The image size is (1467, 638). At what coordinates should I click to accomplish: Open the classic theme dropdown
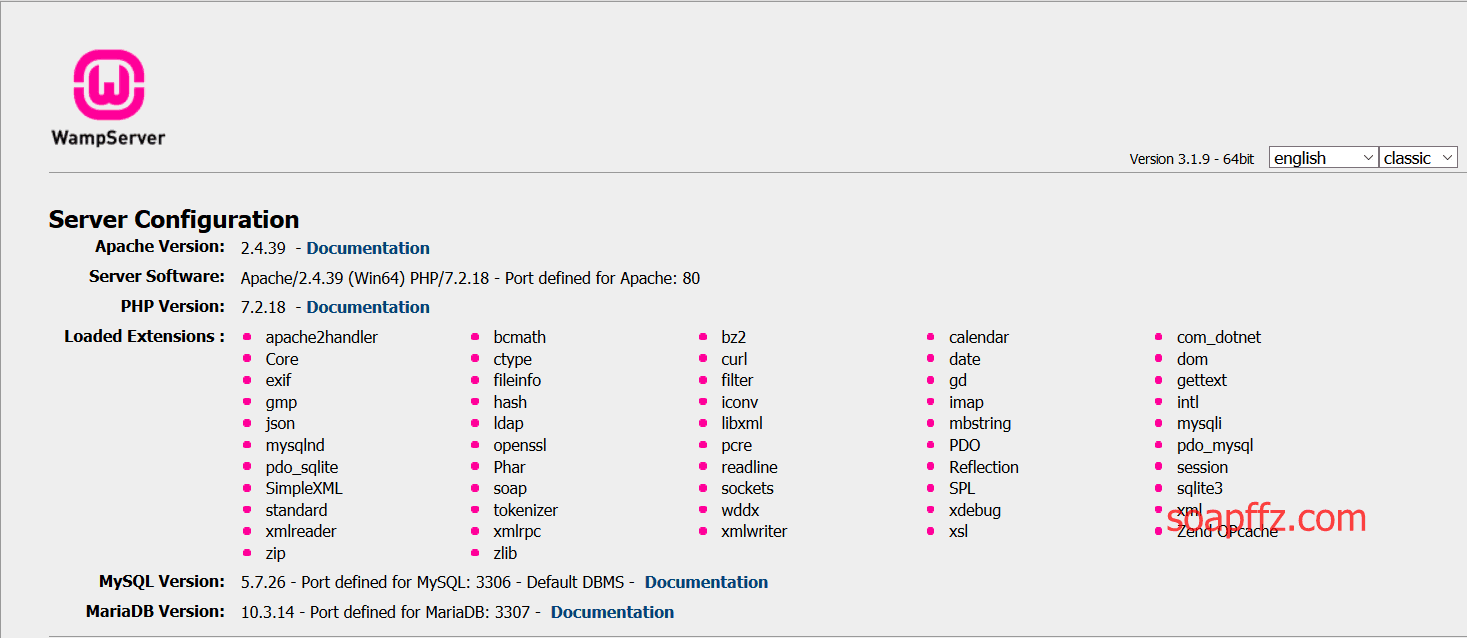(1417, 158)
